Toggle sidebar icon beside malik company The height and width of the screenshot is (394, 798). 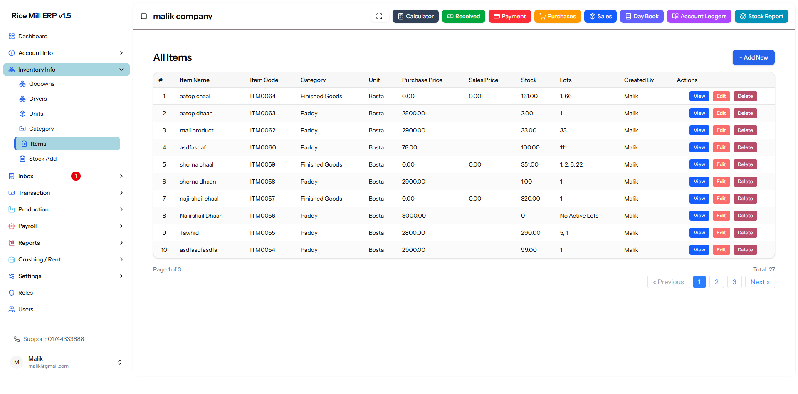[x=144, y=16]
